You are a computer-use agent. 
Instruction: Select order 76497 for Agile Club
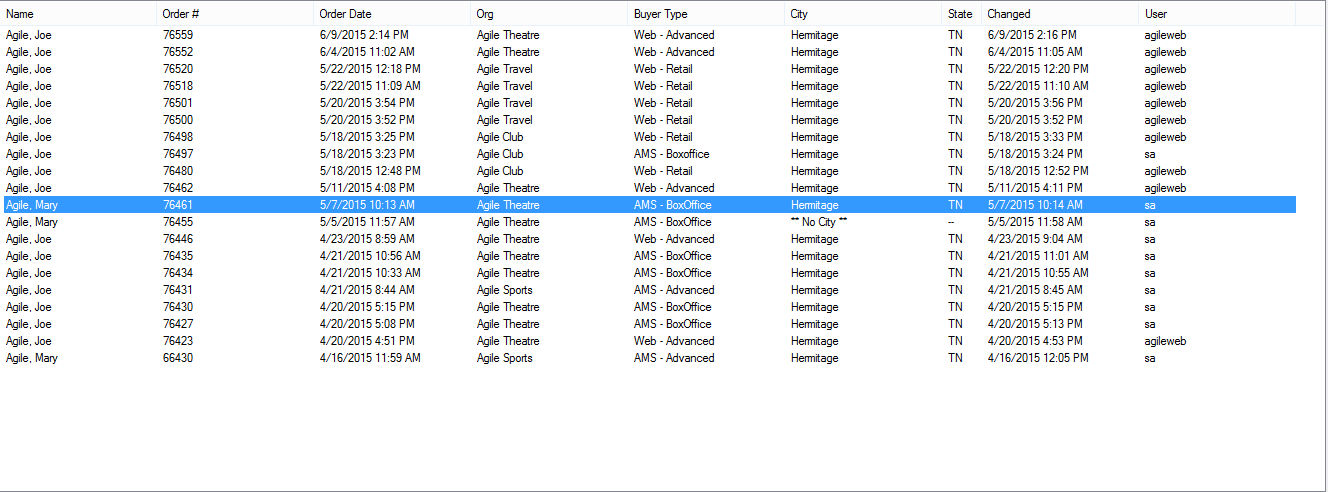(648, 154)
